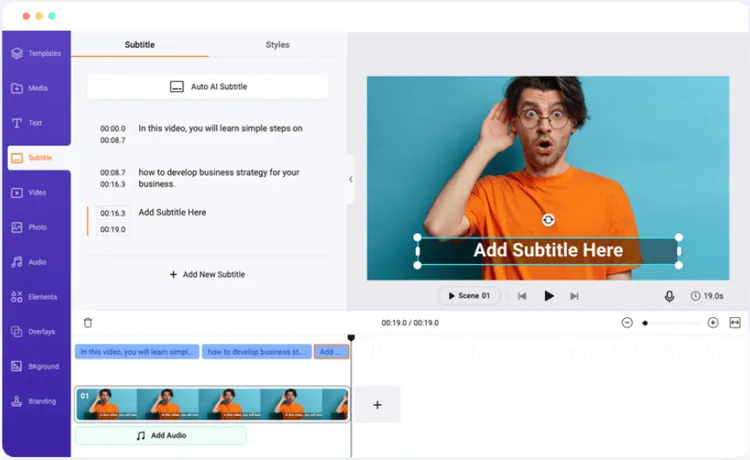Play the video preview
This screenshot has height=460, width=750.
pos(549,296)
